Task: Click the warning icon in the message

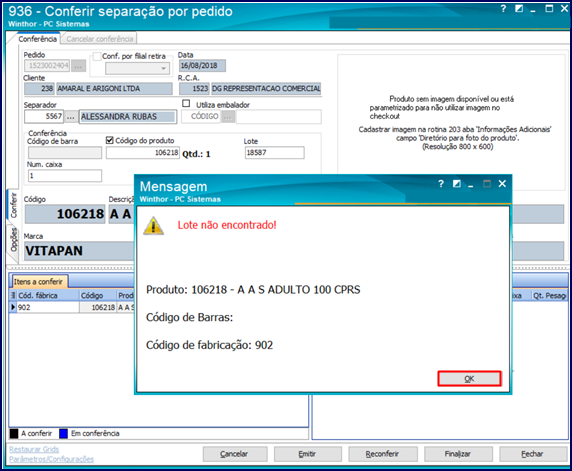Action: point(153,226)
